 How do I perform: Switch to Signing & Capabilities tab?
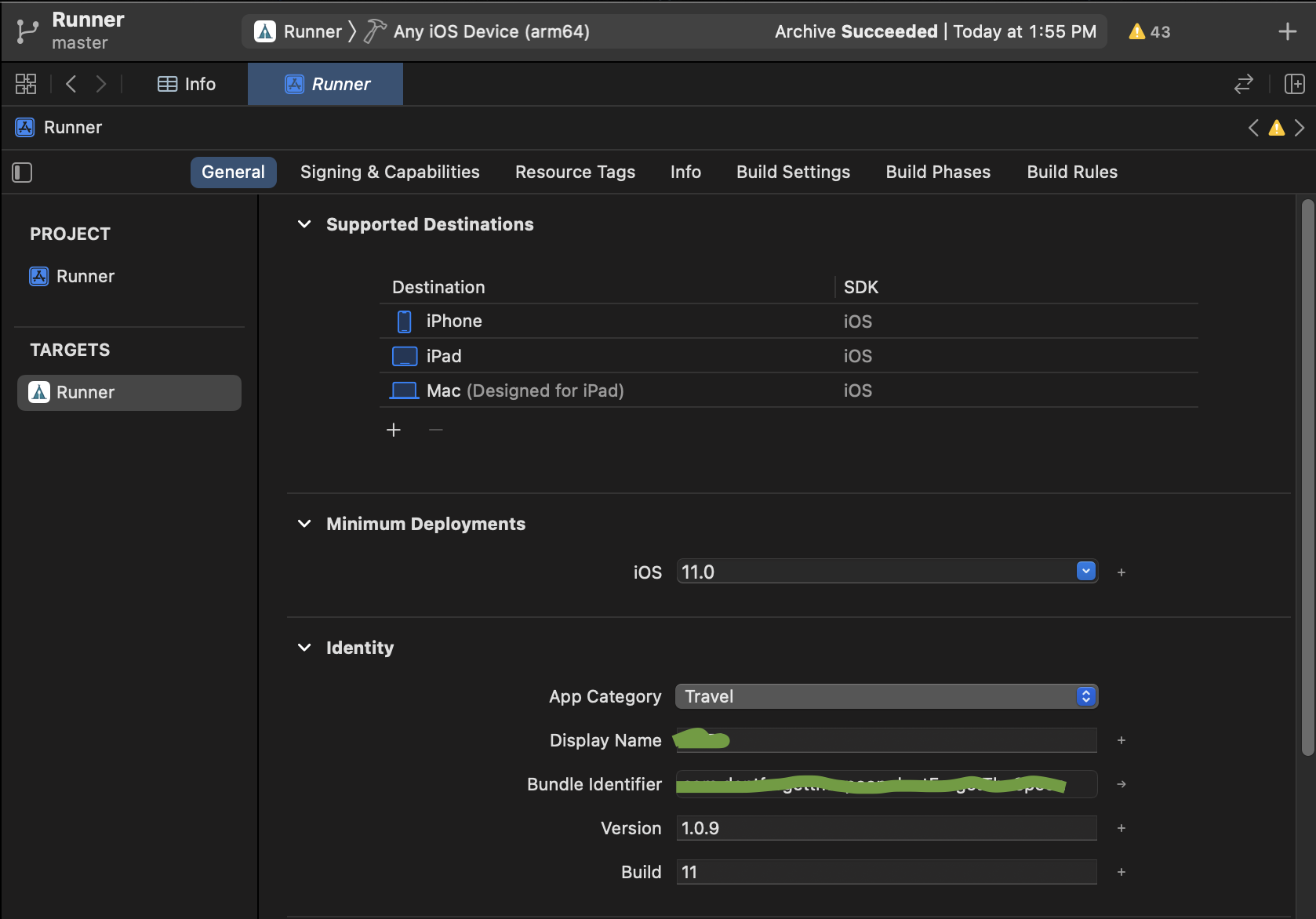[x=390, y=173]
